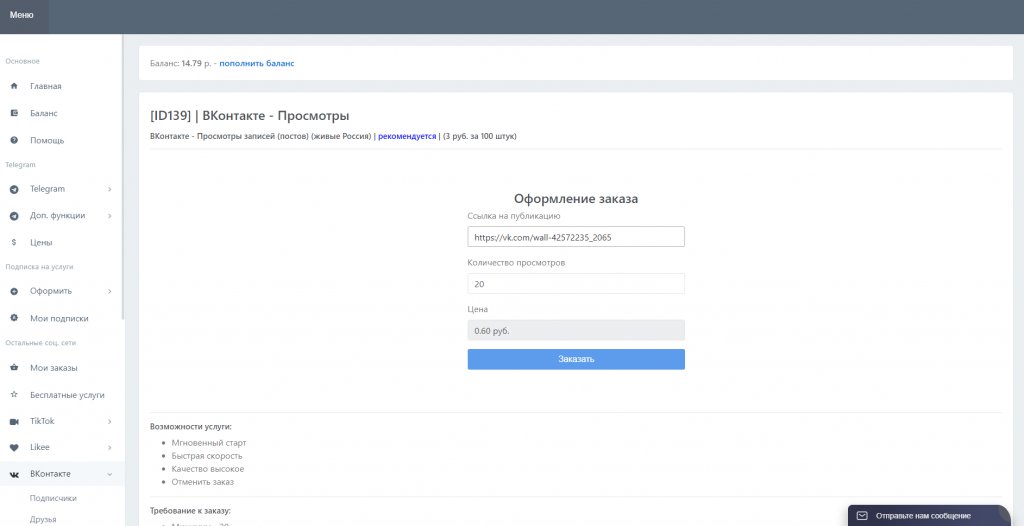The width and height of the screenshot is (1024, 526).
Task: Click the camera icon beside TikTok
Action: (x=14, y=421)
